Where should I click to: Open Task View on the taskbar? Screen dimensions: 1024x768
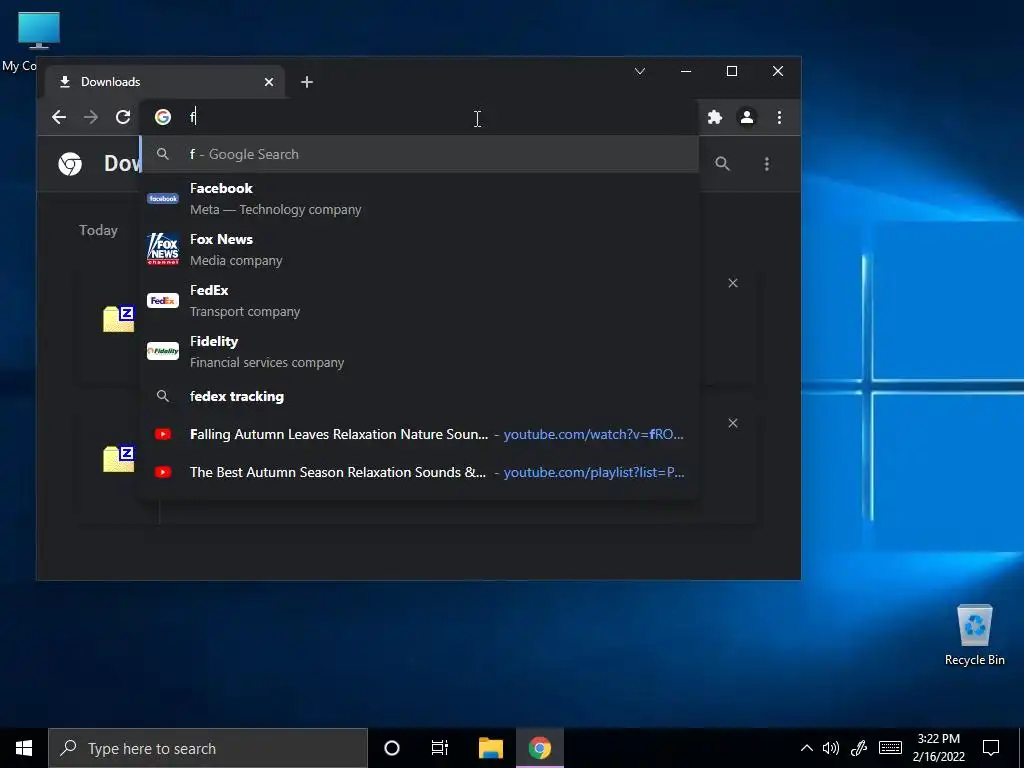440,748
